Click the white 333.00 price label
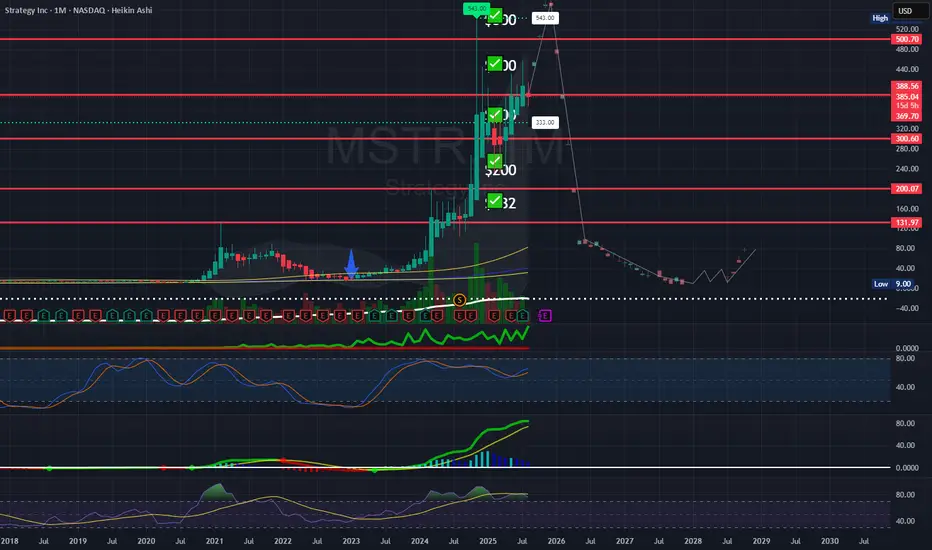The width and height of the screenshot is (932, 550). (x=545, y=122)
